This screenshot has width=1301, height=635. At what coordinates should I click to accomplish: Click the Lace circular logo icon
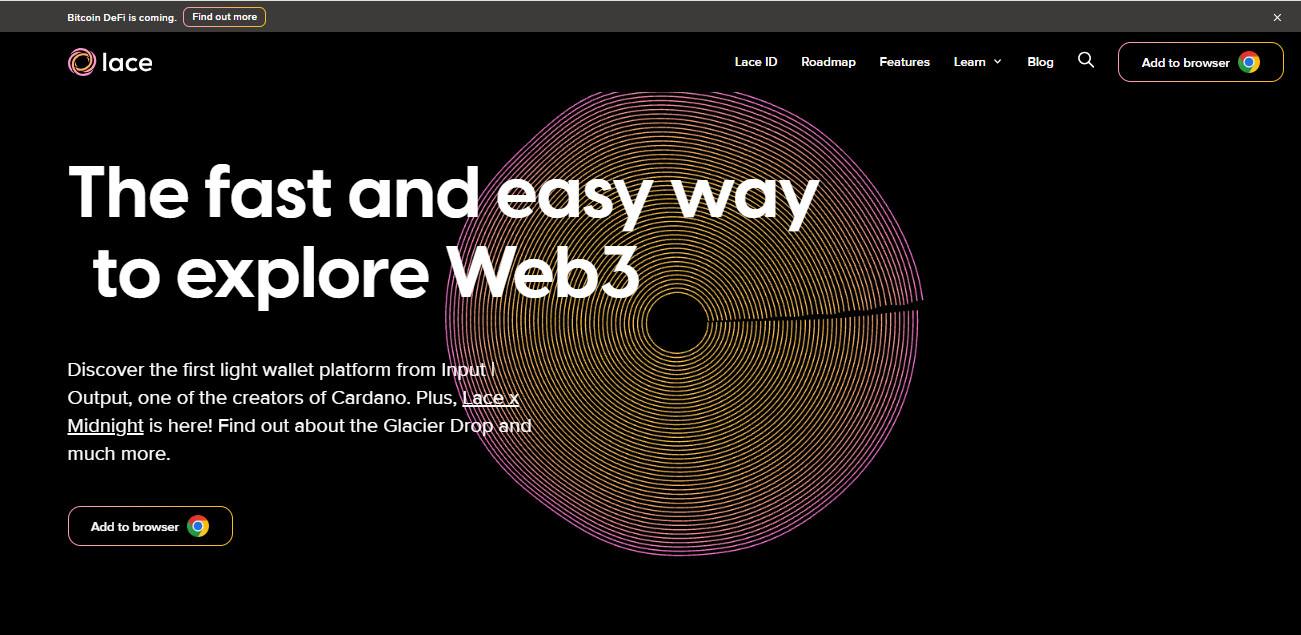pyautogui.click(x=81, y=62)
